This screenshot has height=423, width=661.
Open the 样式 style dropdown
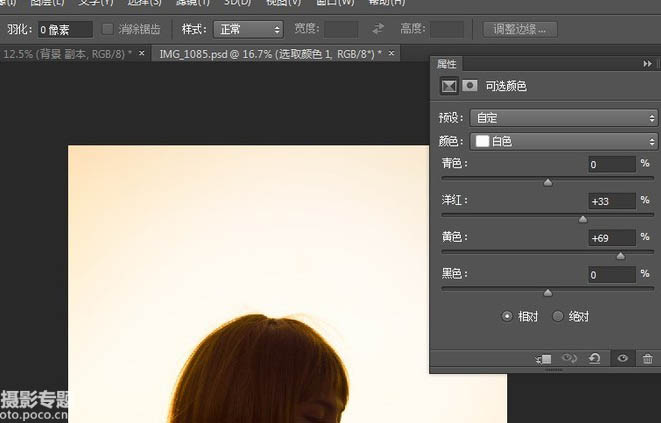click(248, 29)
